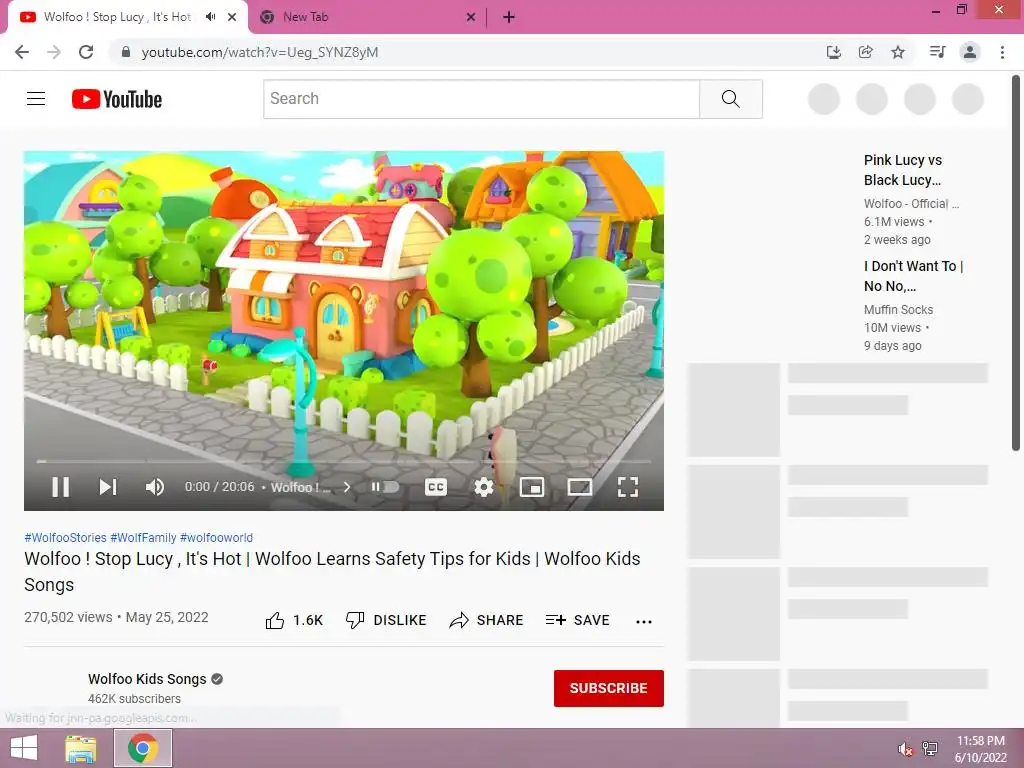Screen dimensions: 1024x768
Task: Open the Chrome profile avatar
Action: coord(970,52)
